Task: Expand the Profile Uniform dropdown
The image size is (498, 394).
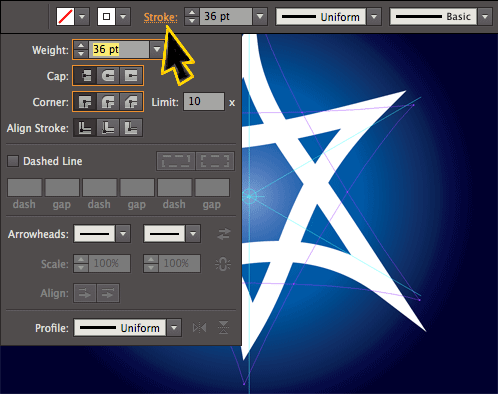Action: [x=174, y=328]
